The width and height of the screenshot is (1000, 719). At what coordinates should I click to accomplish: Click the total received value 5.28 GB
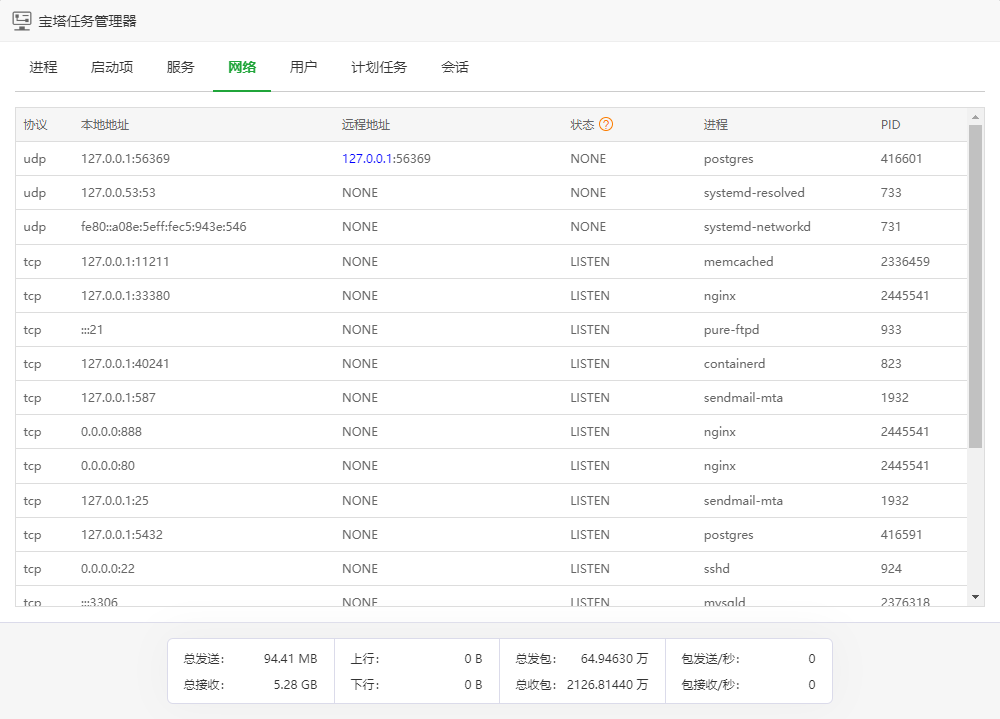pos(295,685)
